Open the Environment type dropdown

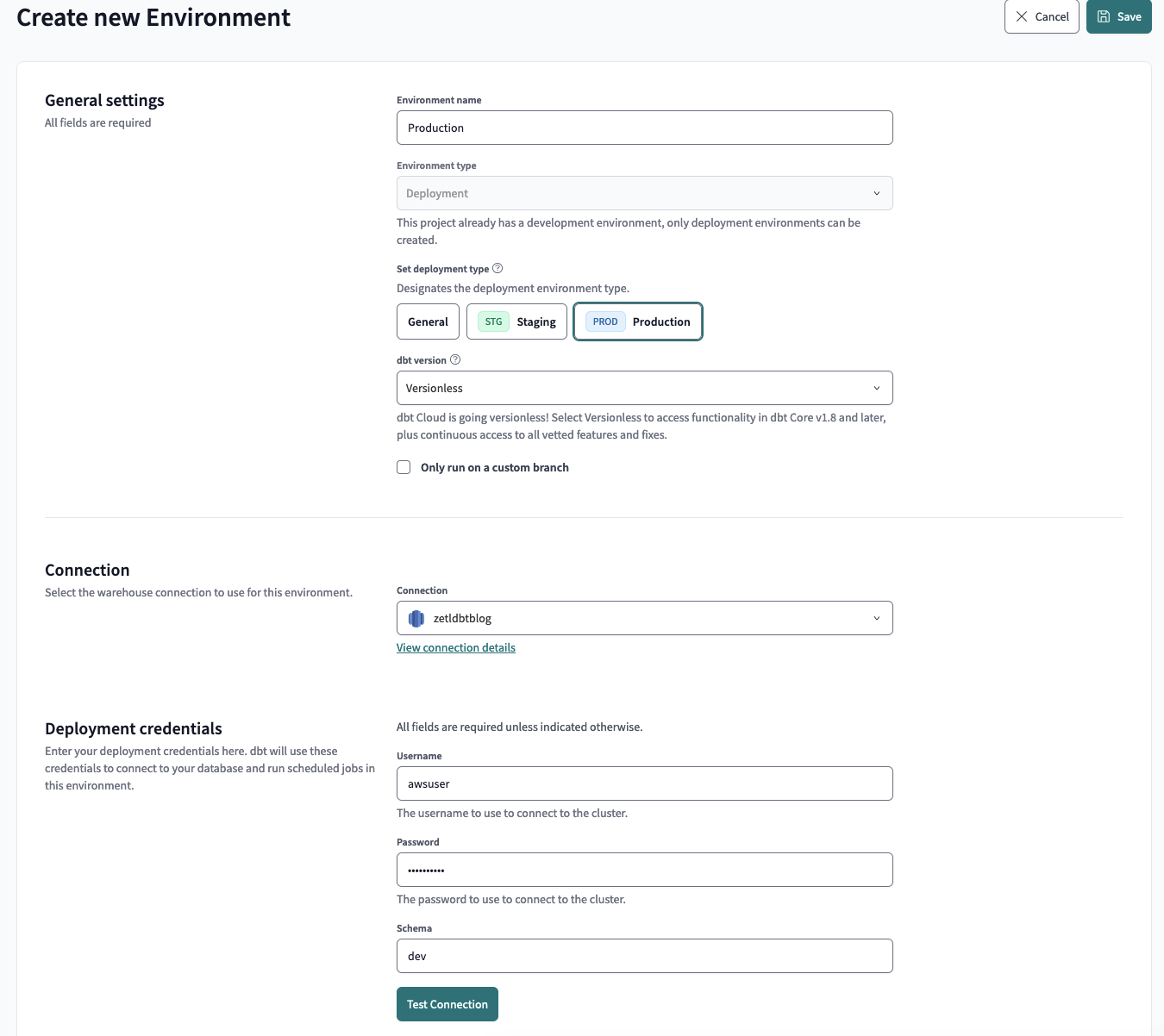(644, 193)
